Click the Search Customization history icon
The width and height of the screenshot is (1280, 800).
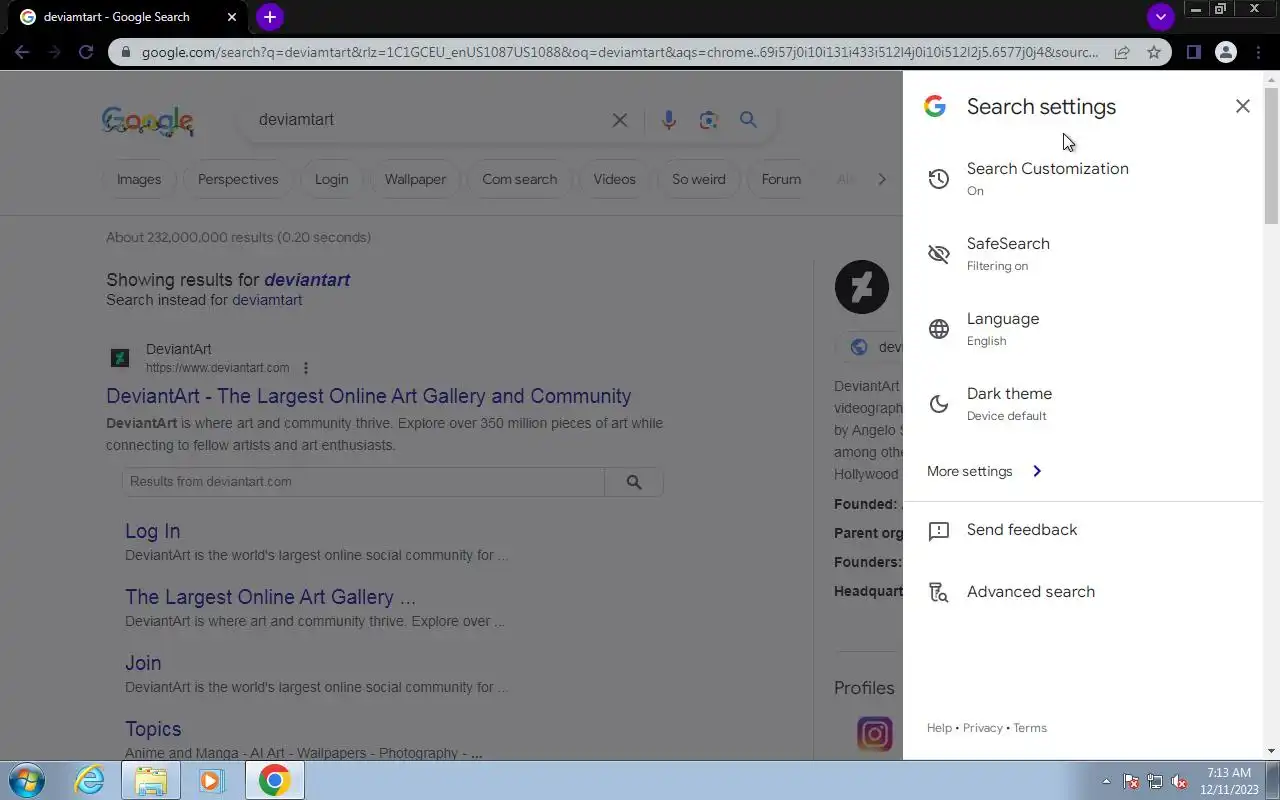pyautogui.click(x=938, y=179)
